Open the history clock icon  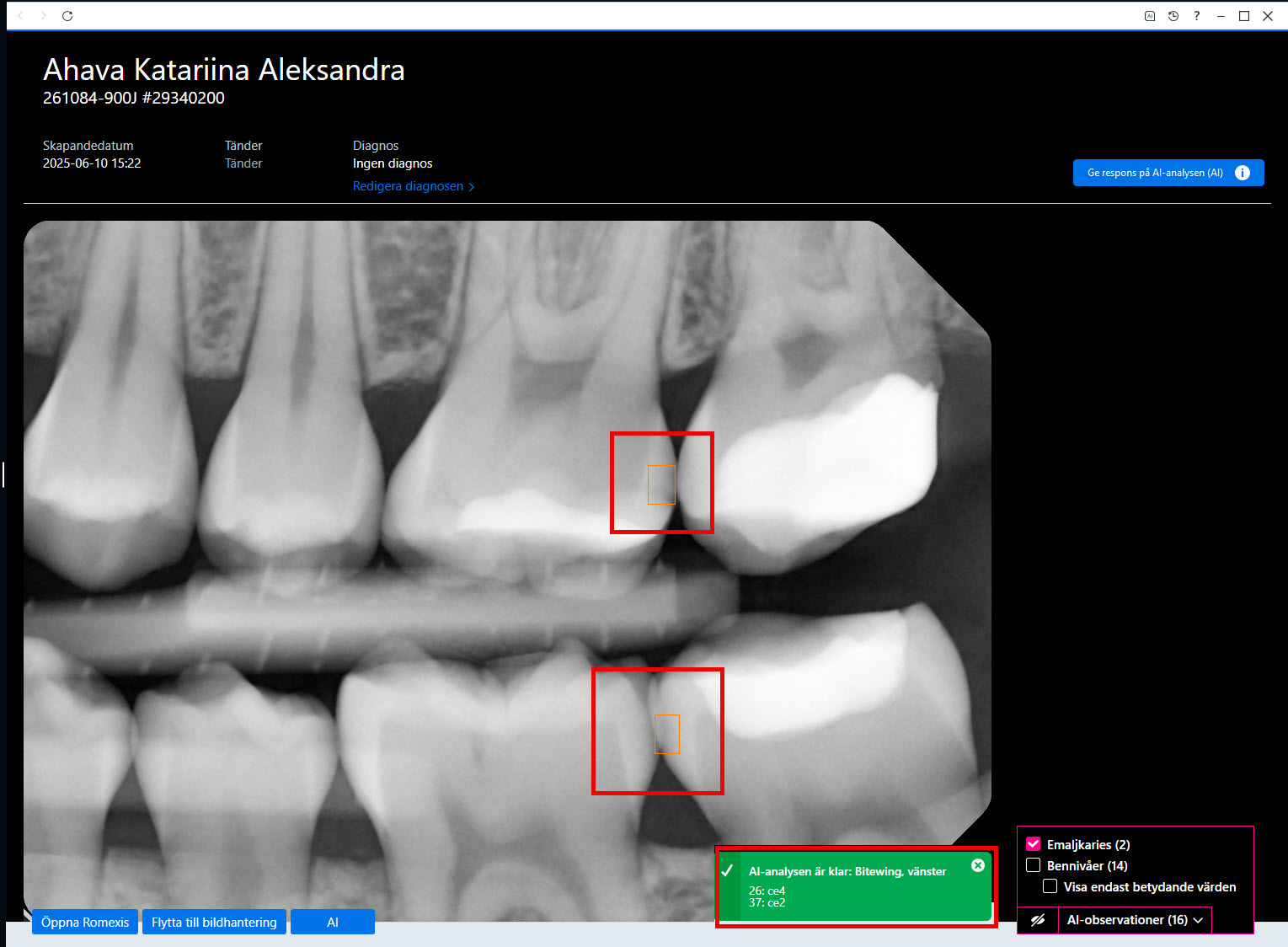pos(1173,16)
